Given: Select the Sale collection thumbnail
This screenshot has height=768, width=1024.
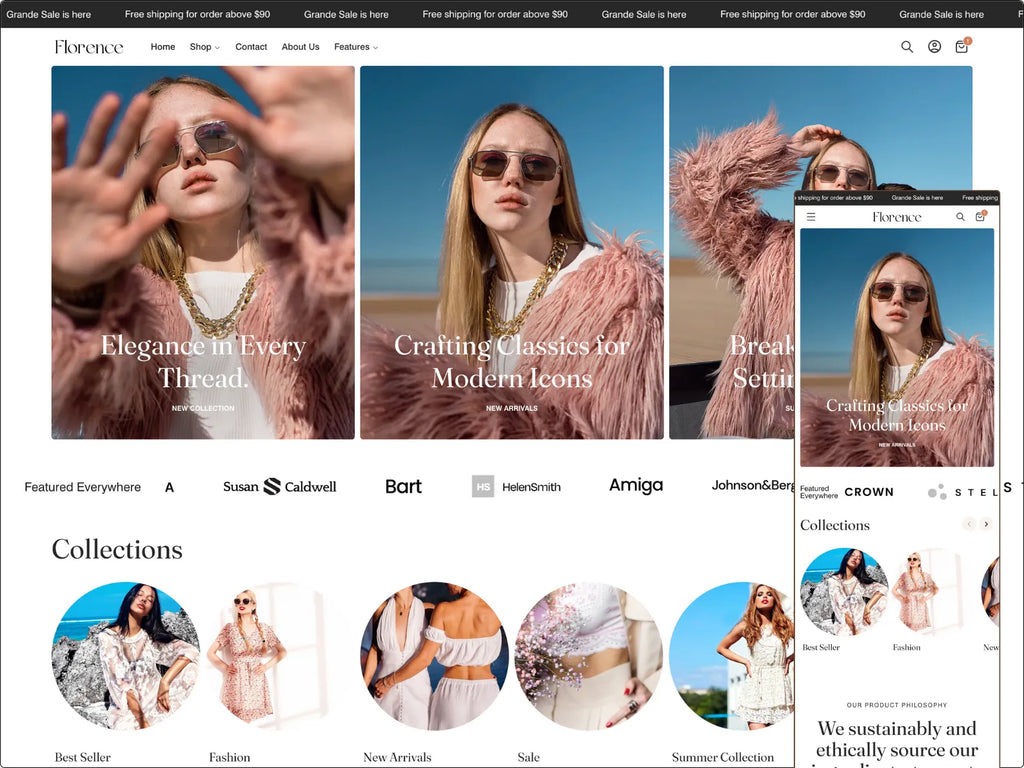Looking at the screenshot, I should (588, 656).
